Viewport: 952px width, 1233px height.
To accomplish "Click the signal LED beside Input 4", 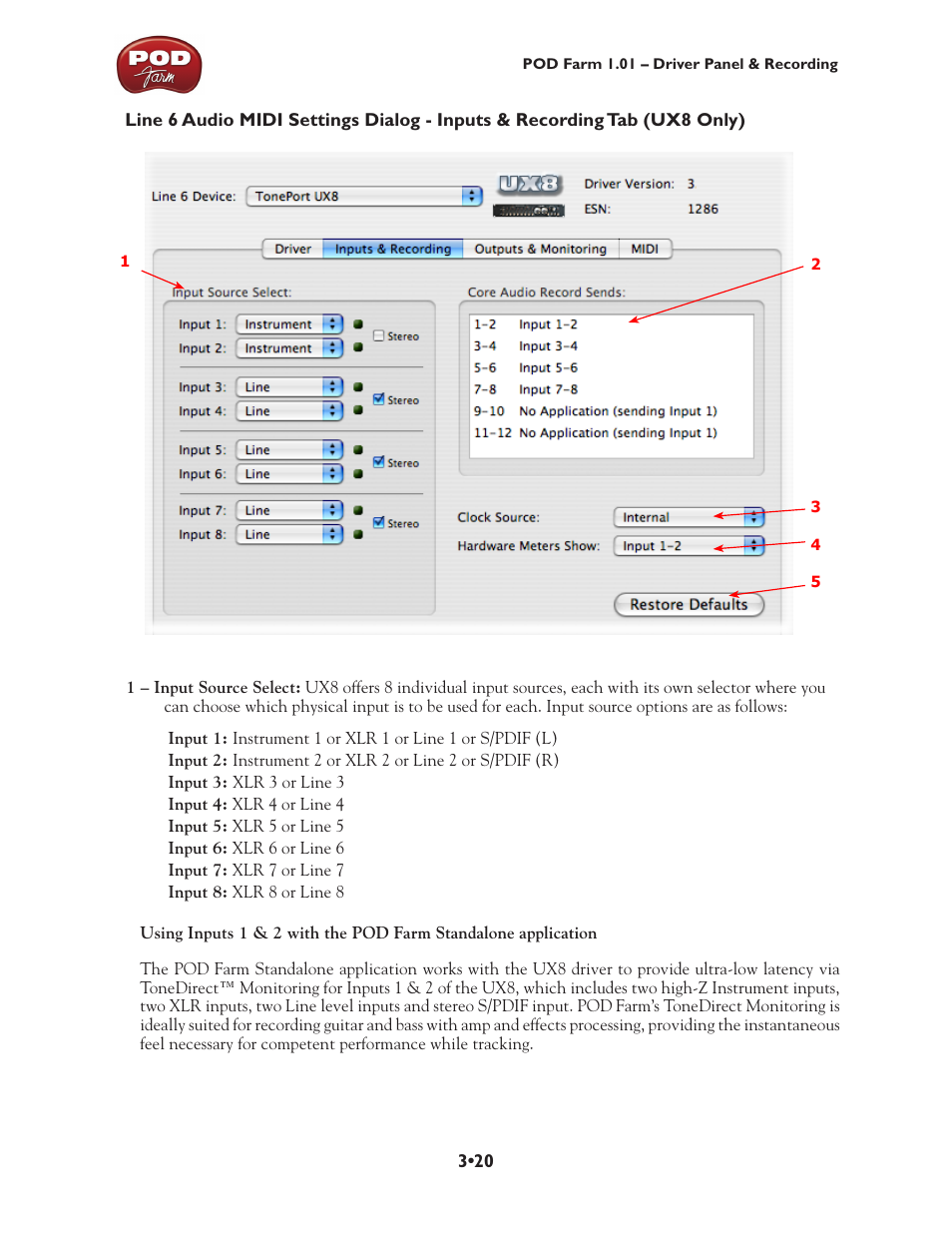I will click(x=358, y=410).
